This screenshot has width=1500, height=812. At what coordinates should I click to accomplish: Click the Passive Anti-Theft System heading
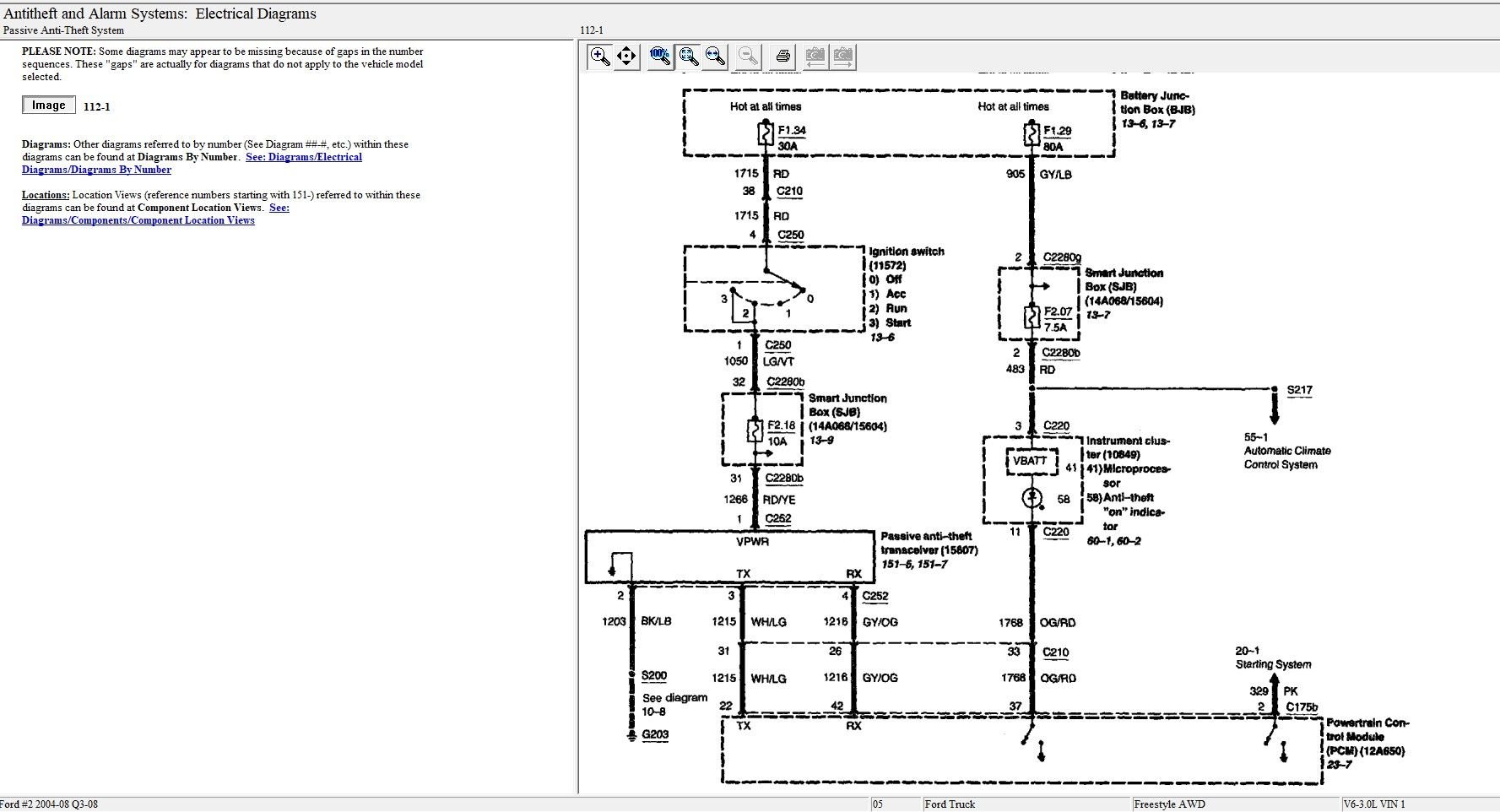[x=64, y=30]
